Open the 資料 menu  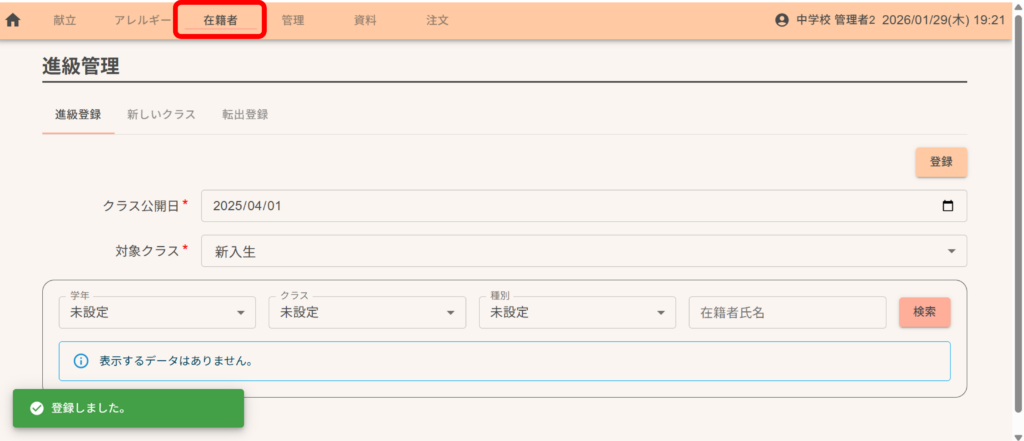365,20
